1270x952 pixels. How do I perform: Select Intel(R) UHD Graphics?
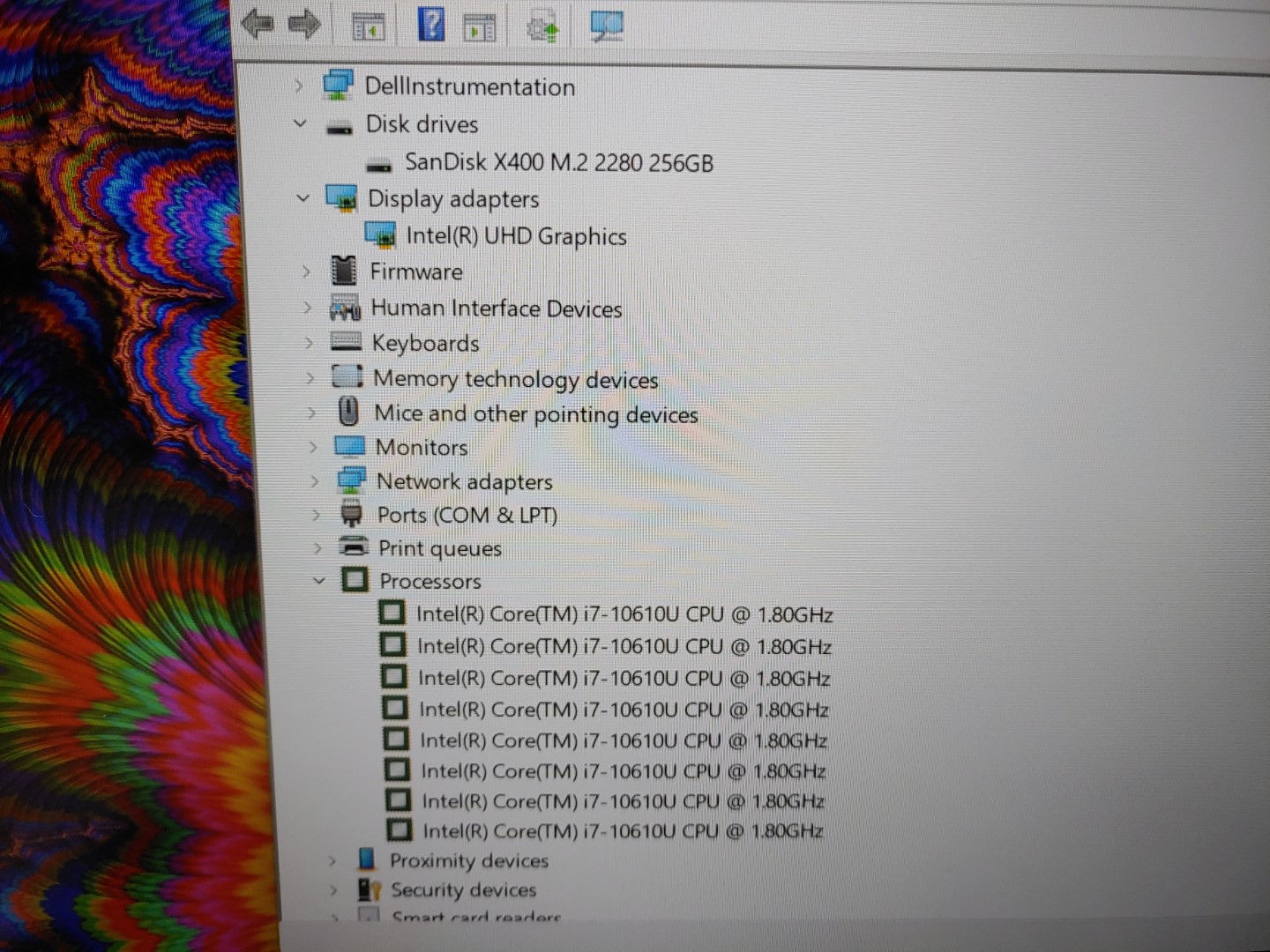[517, 236]
